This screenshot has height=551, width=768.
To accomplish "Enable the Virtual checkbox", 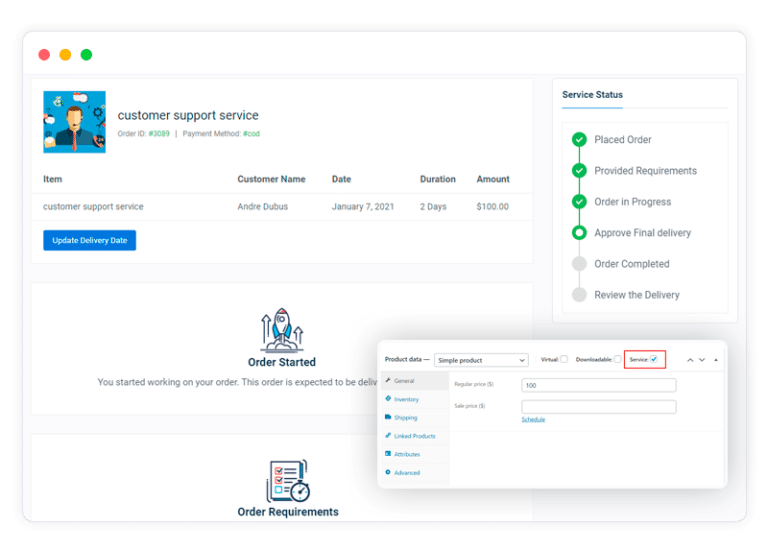I will click(564, 359).
